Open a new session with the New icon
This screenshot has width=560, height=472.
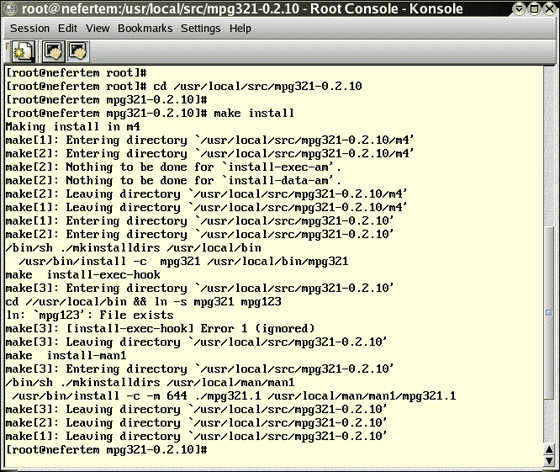[23, 52]
